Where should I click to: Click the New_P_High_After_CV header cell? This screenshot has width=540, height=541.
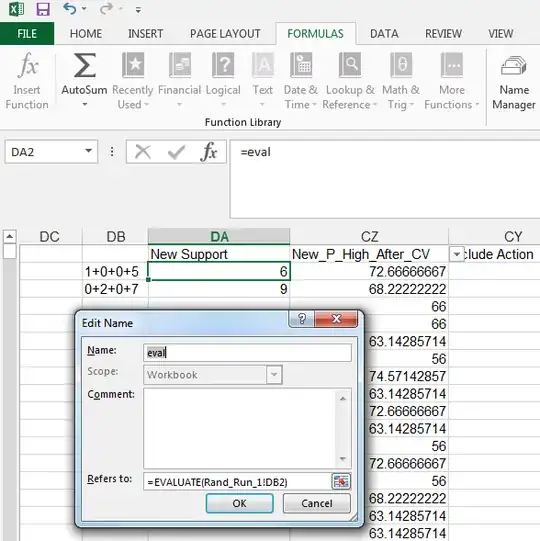369,254
